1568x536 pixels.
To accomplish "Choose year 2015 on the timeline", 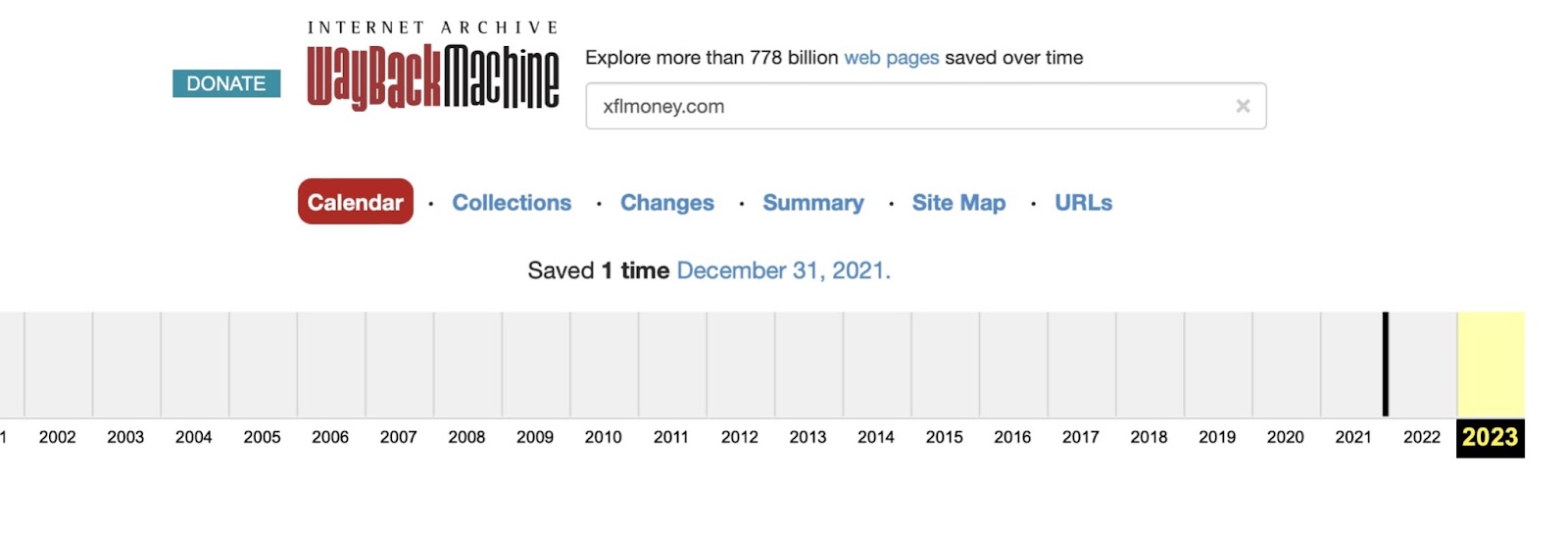I will (x=945, y=437).
